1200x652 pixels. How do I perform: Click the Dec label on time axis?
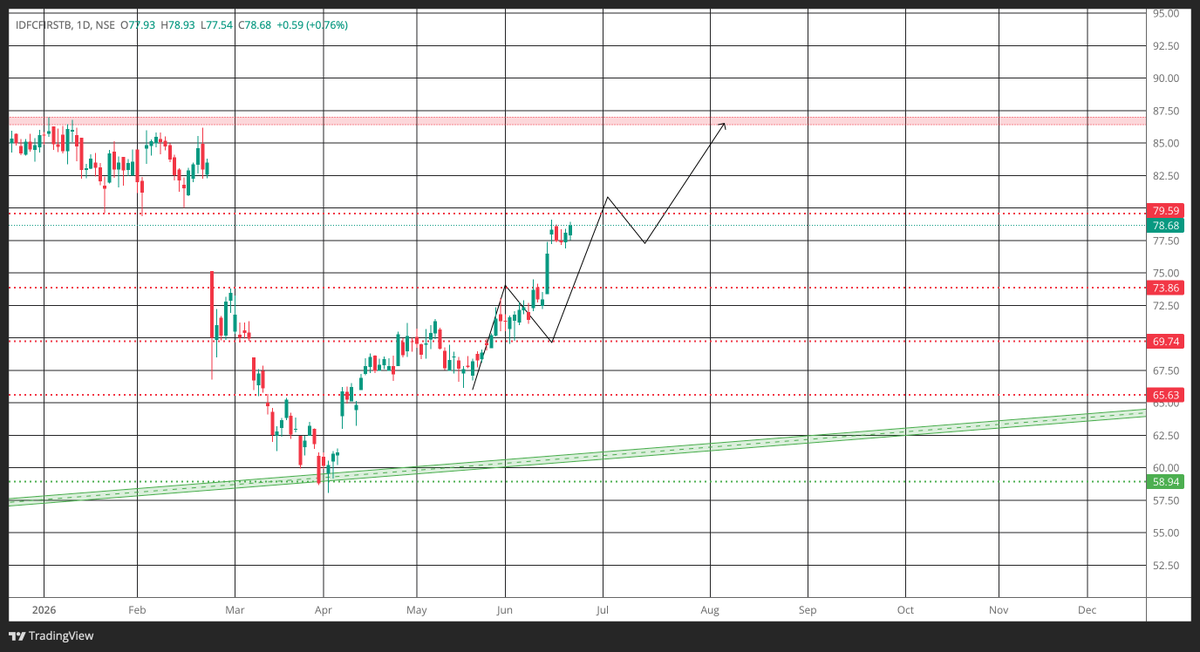(1088, 608)
